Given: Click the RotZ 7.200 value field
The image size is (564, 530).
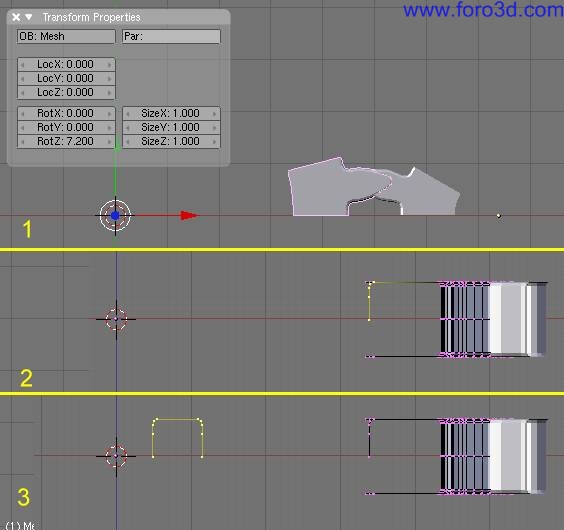Looking at the screenshot, I should (x=66, y=141).
